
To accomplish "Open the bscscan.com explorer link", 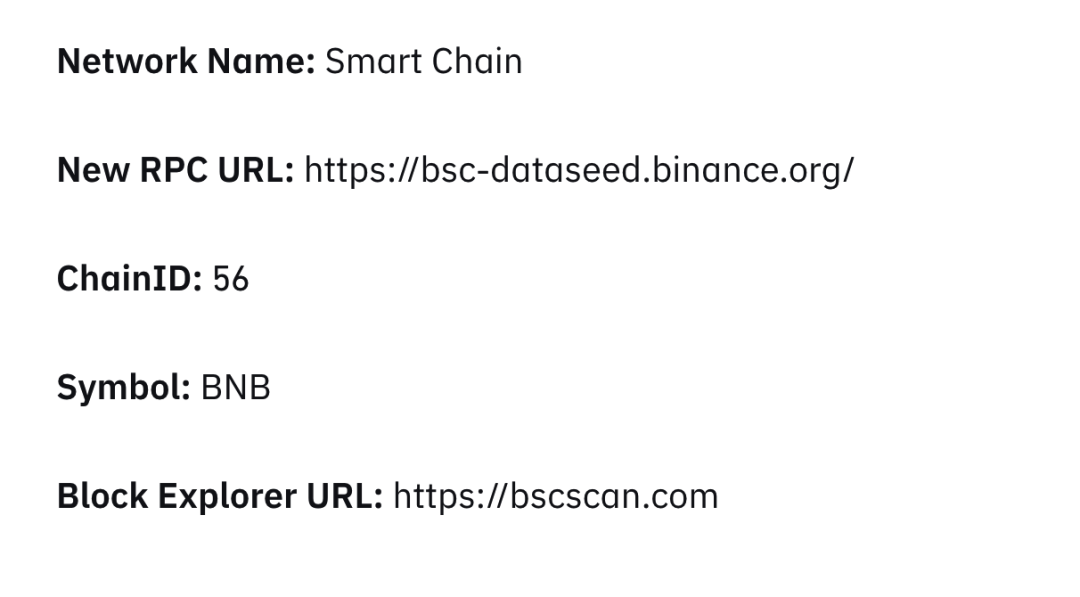I will tap(556, 496).
